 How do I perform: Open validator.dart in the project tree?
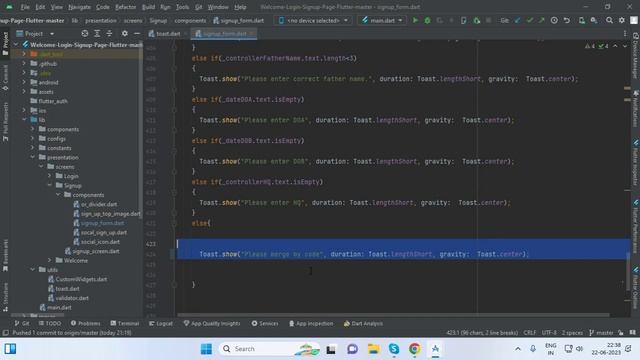pos(68,298)
